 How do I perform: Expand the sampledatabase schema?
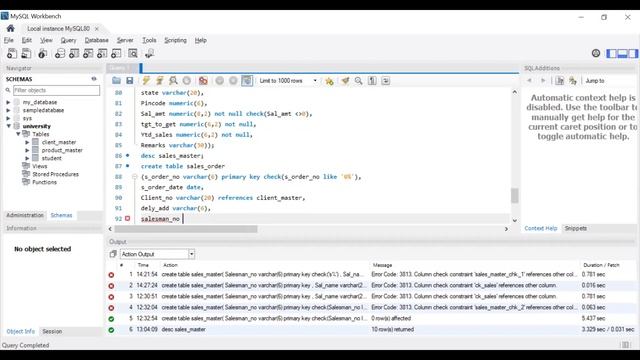pyautogui.click(x=9, y=110)
